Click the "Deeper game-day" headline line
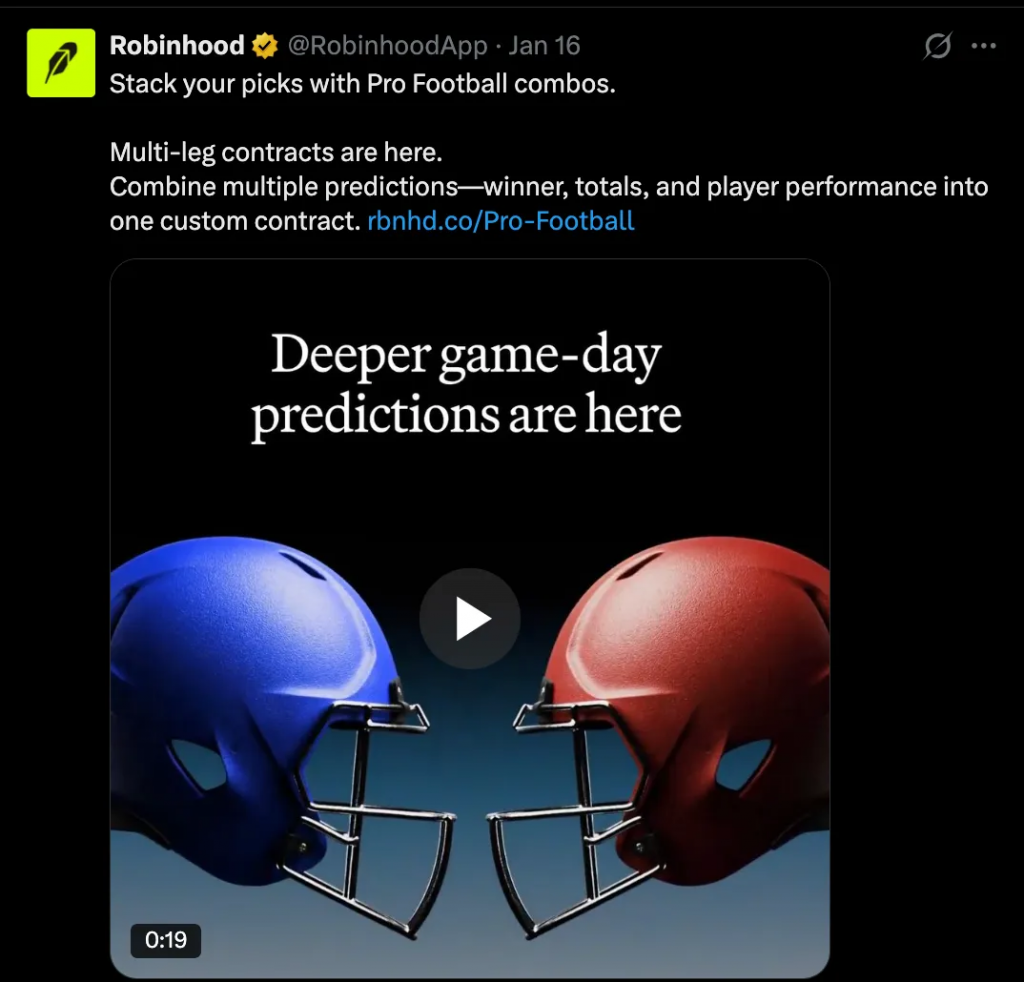The width and height of the screenshot is (1024, 982). coord(466,356)
